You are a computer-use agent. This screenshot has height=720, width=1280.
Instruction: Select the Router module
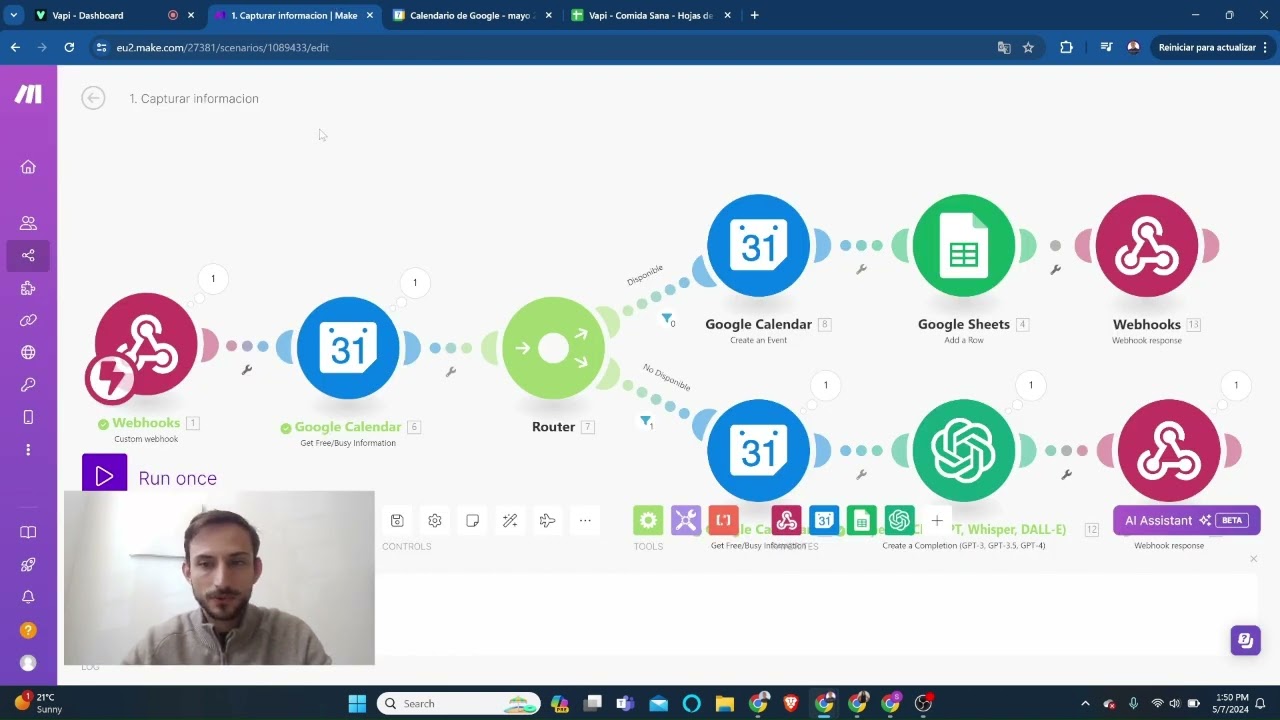553,348
